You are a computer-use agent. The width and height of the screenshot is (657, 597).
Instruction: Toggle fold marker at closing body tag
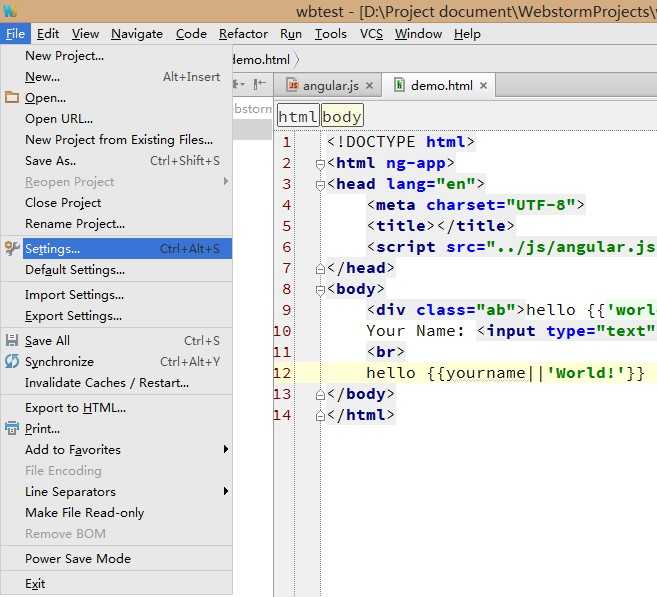point(320,395)
